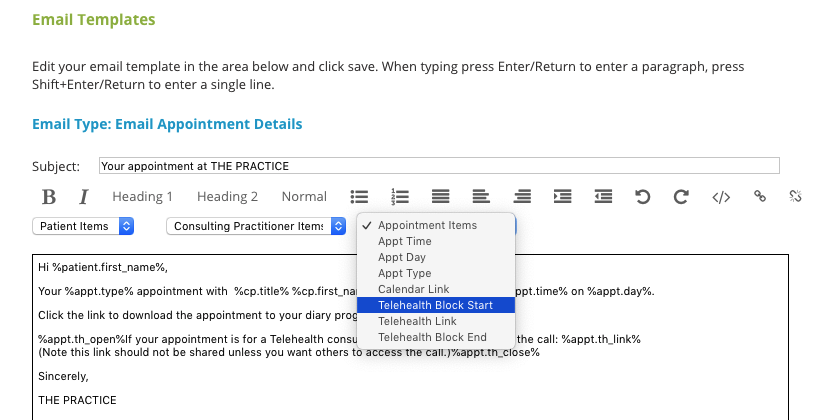This screenshot has width=830, height=420.
Task: Select Calendar Link from the list
Action: click(x=436, y=289)
